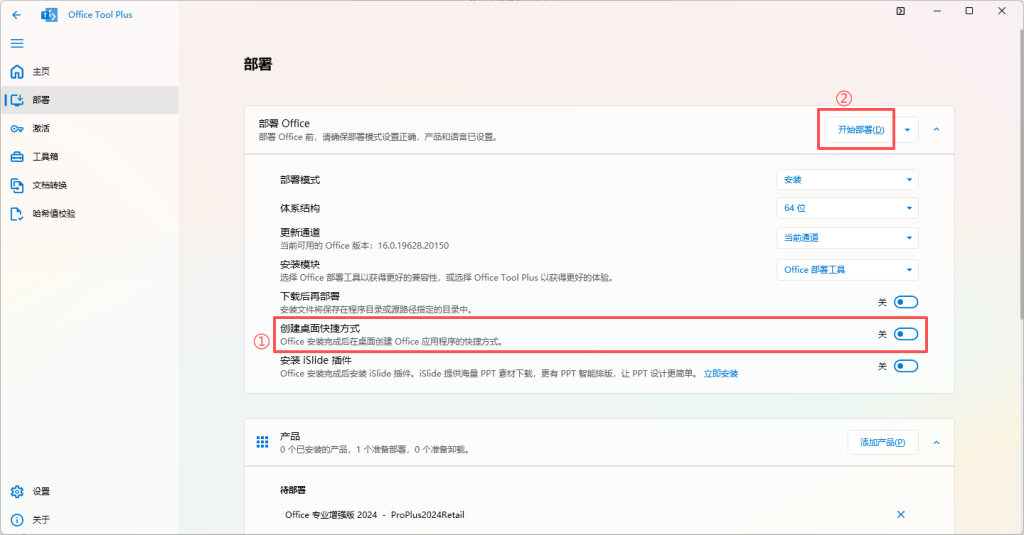Open the 主页 home page
The height and width of the screenshot is (535, 1024).
click(x=40, y=72)
